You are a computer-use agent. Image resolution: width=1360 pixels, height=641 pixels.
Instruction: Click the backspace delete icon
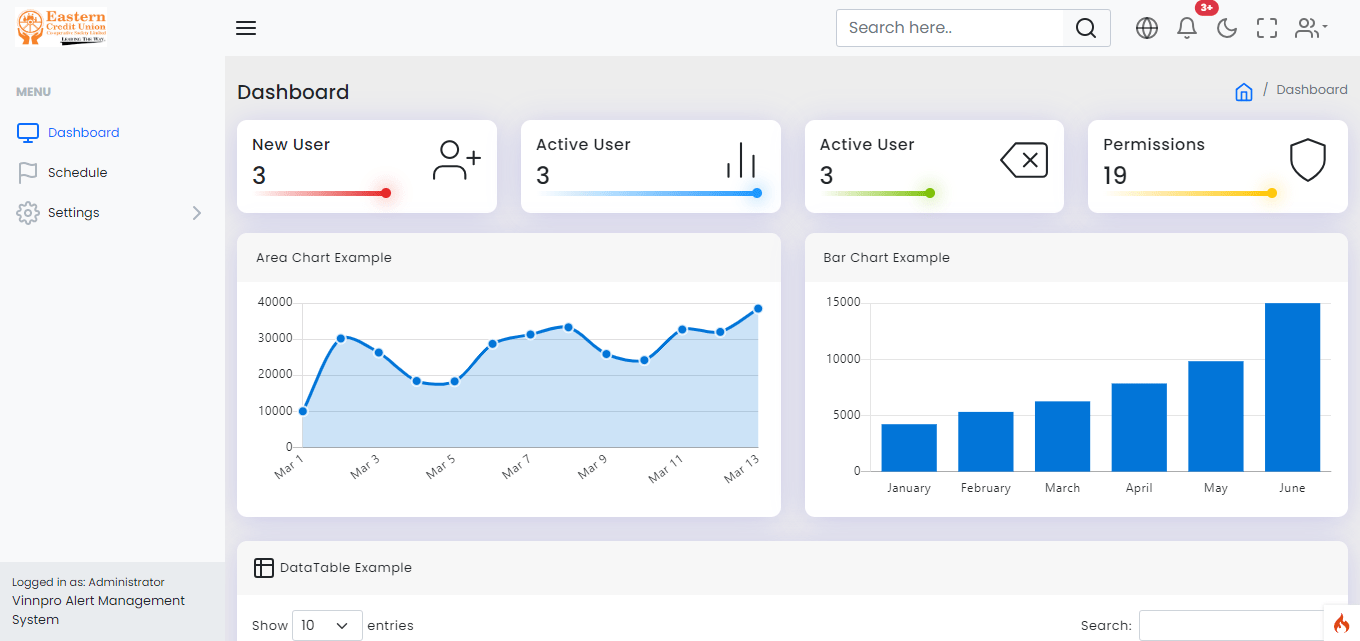coord(1024,160)
